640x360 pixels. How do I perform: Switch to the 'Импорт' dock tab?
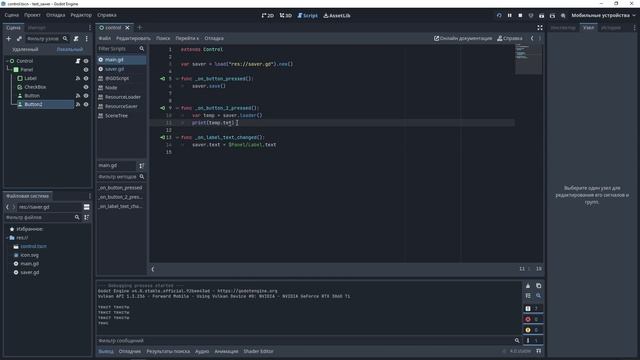click(37, 28)
